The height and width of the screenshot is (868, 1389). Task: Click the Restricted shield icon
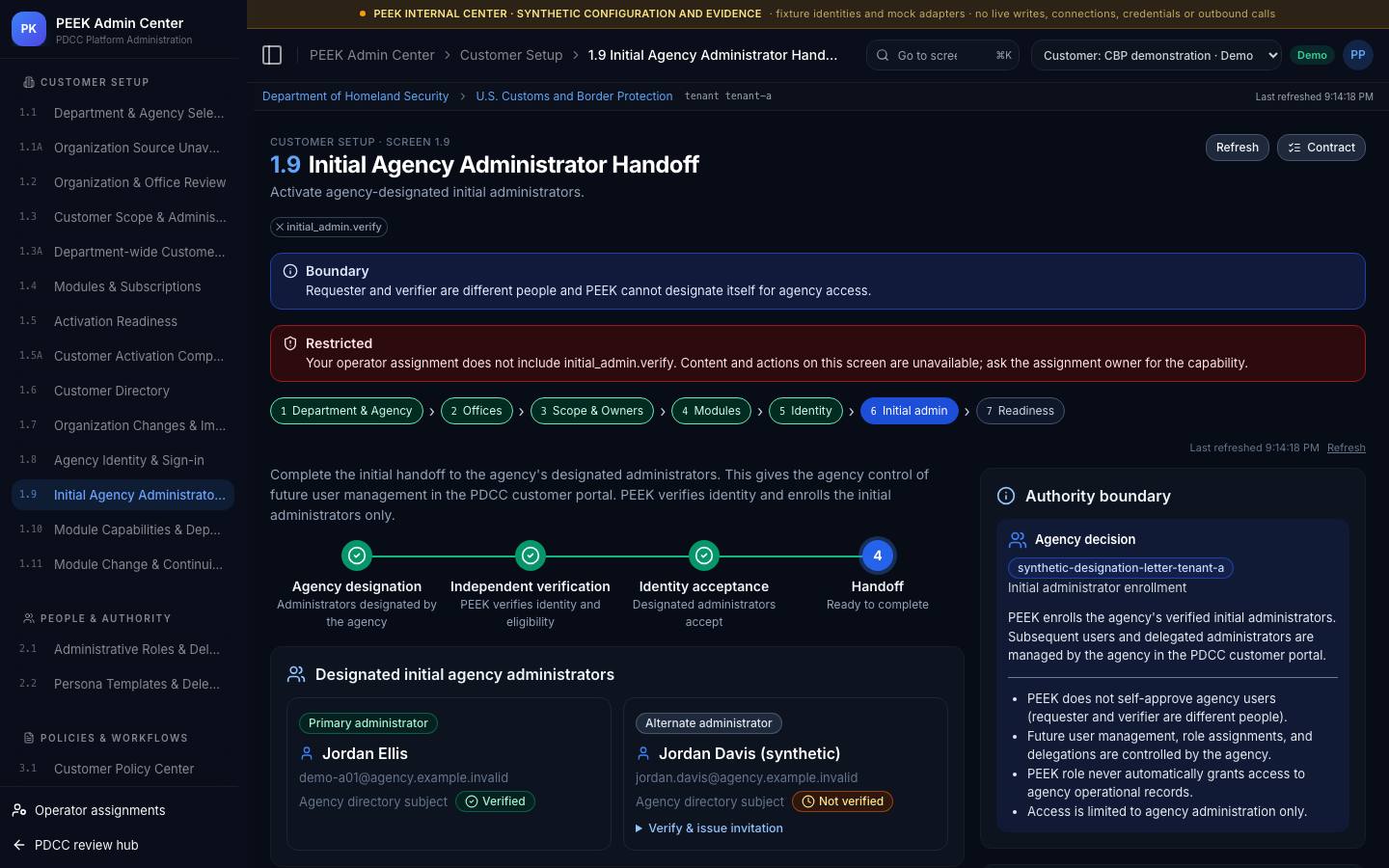(x=290, y=343)
